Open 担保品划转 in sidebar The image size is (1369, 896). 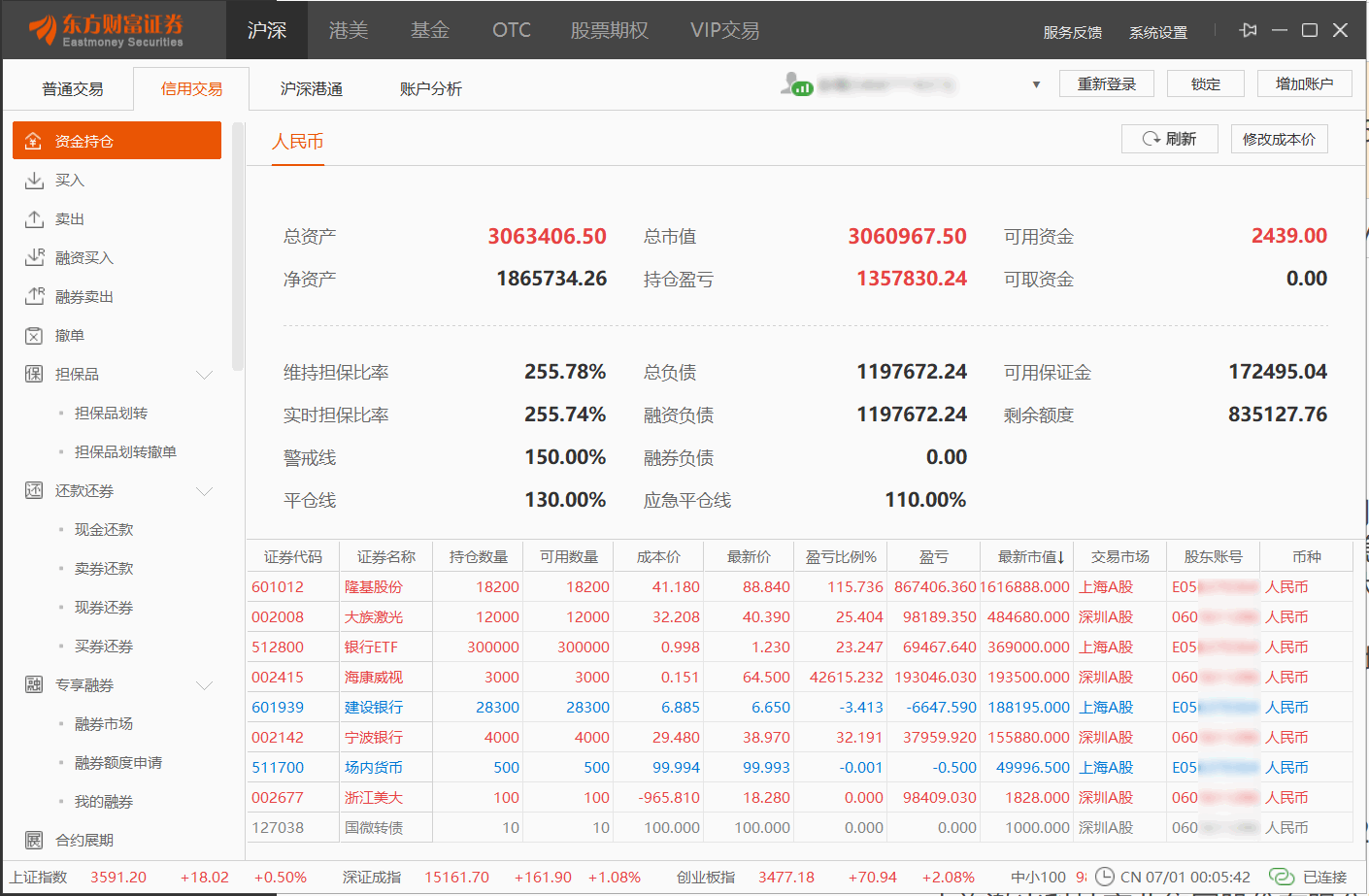111,414
